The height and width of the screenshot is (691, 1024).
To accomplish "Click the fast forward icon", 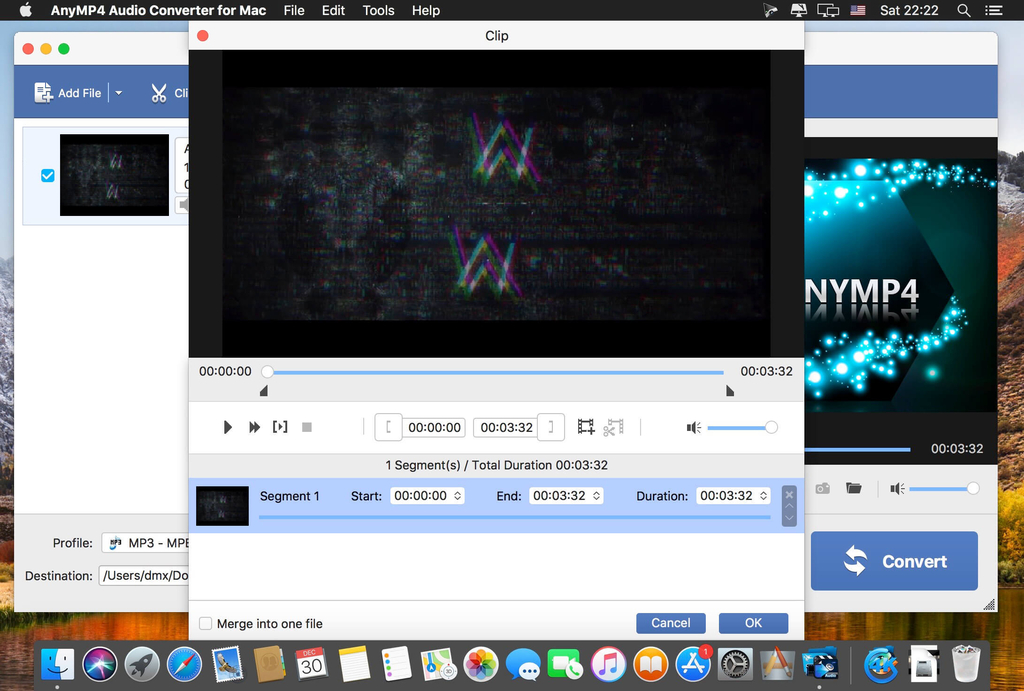I will pyautogui.click(x=255, y=427).
